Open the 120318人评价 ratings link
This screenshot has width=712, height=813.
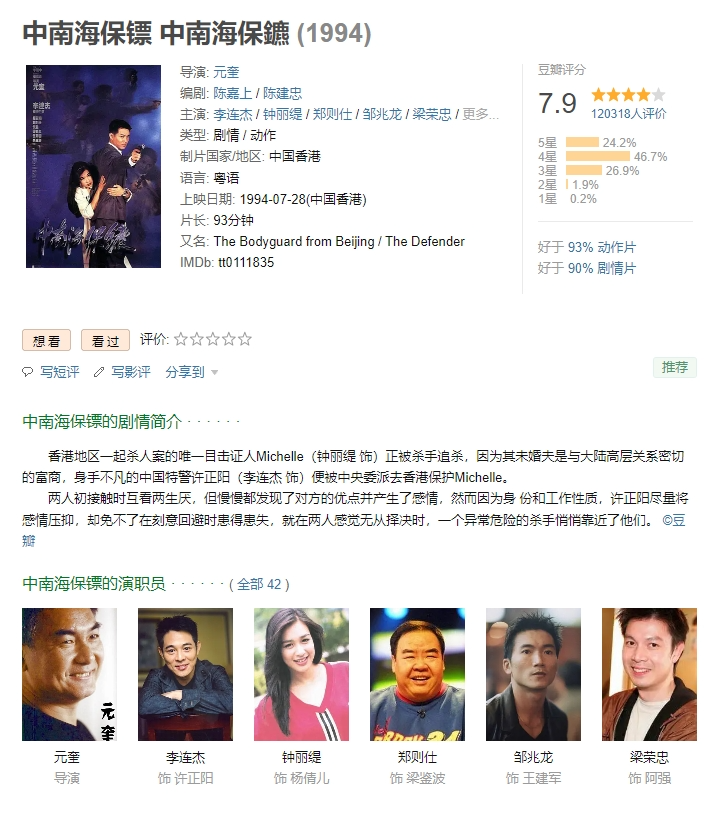pyautogui.click(x=629, y=114)
